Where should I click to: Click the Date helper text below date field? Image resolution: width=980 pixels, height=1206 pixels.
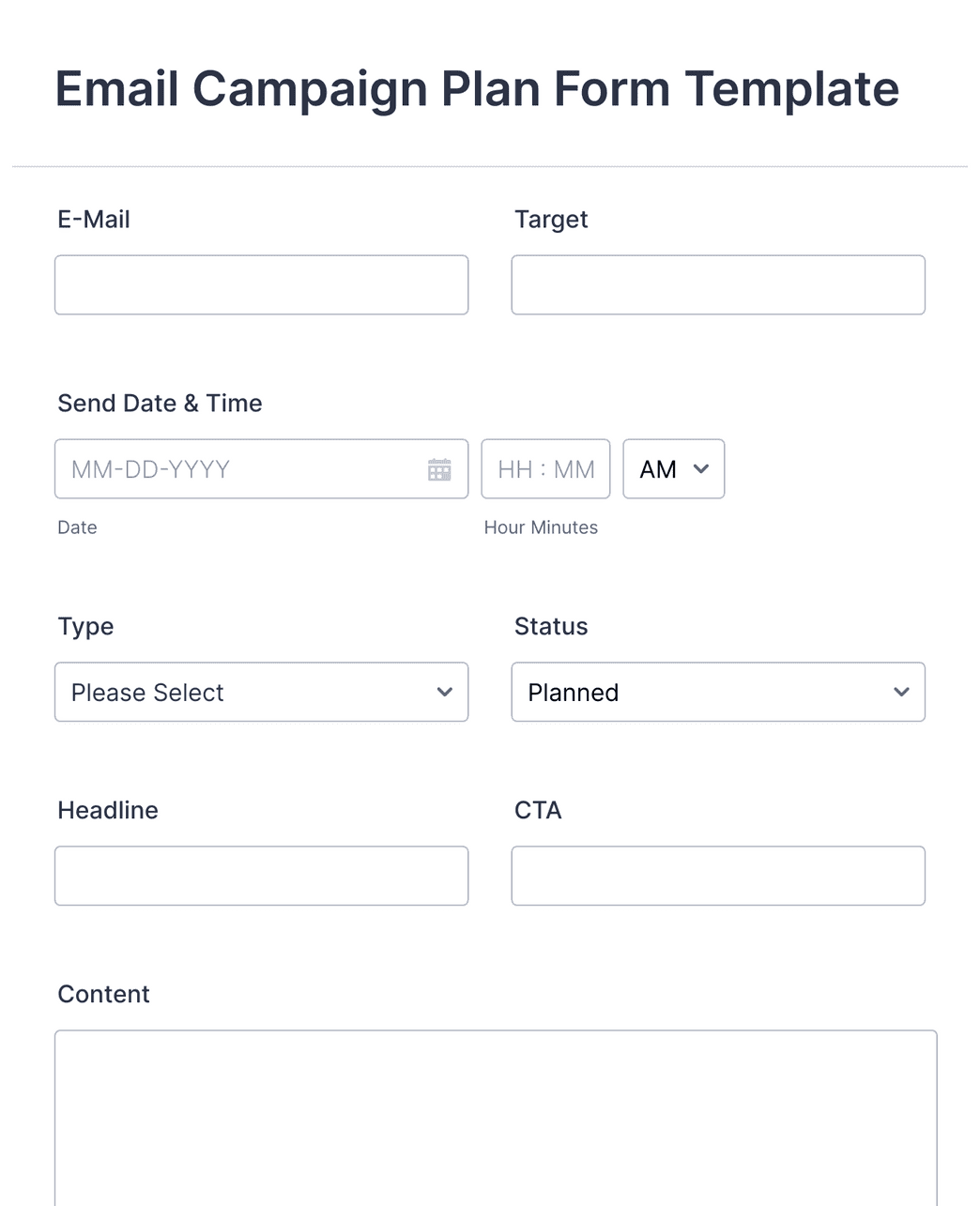point(76,527)
